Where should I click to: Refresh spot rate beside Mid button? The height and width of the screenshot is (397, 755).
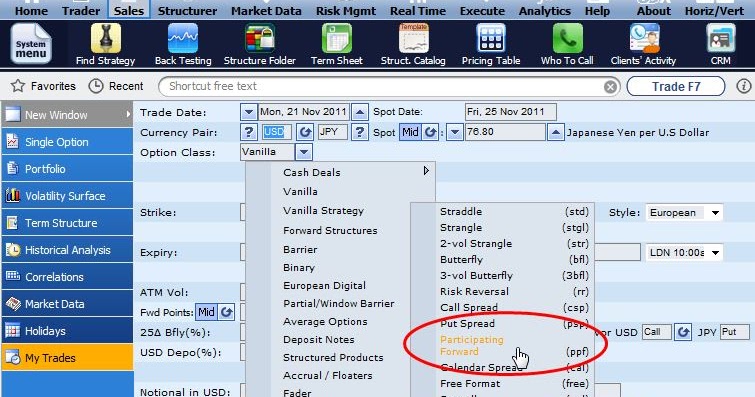click(430, 132)
